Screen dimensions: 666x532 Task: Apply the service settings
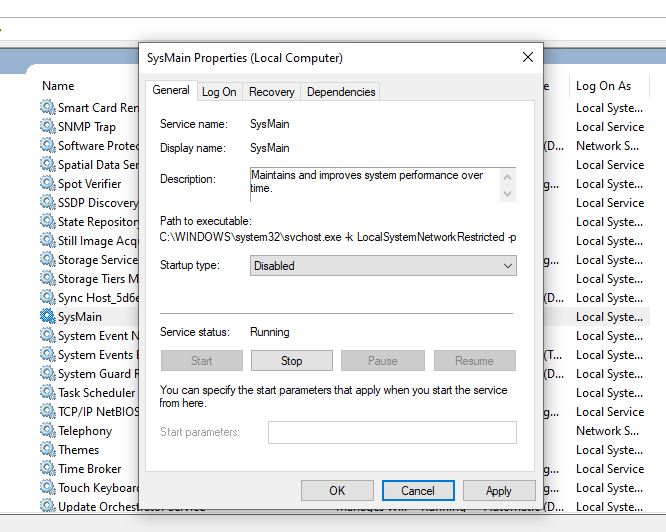coord(499,490)
